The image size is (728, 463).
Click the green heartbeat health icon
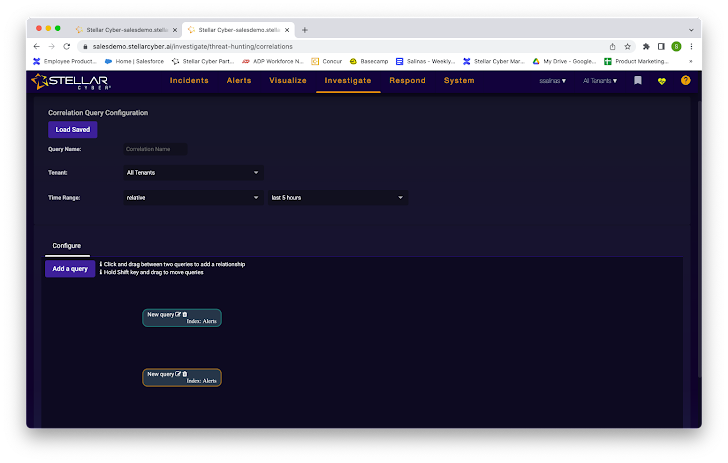click(x=661, y=80)
